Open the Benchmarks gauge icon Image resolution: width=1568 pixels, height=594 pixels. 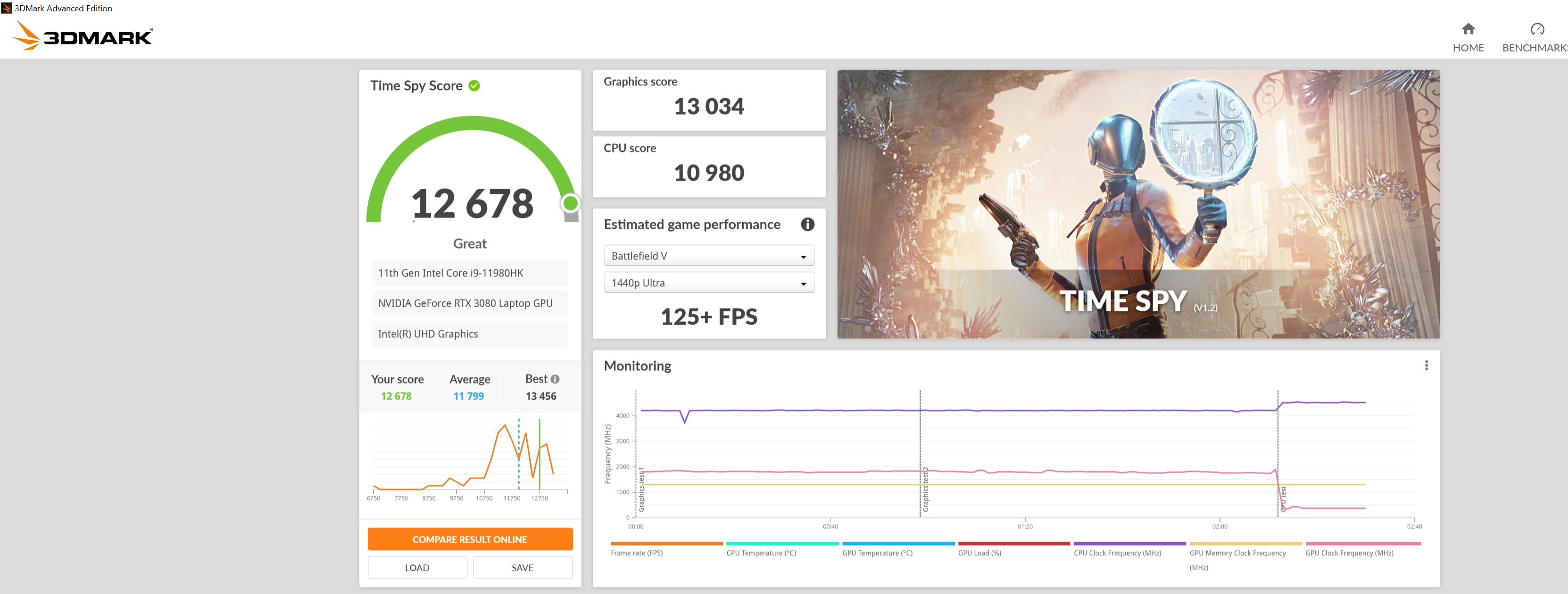point(1537,29)
